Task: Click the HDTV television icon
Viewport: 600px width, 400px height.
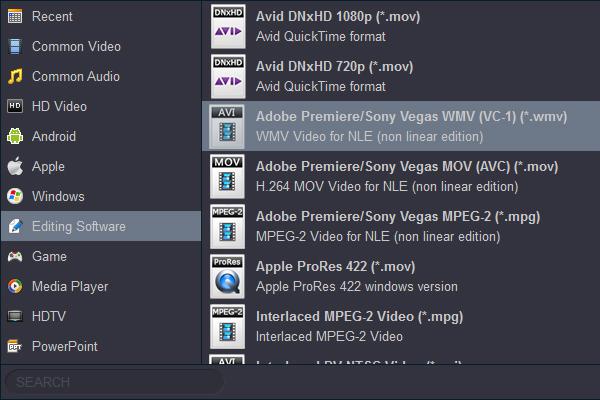Action: pyautogui.click(x=15, y=316)
